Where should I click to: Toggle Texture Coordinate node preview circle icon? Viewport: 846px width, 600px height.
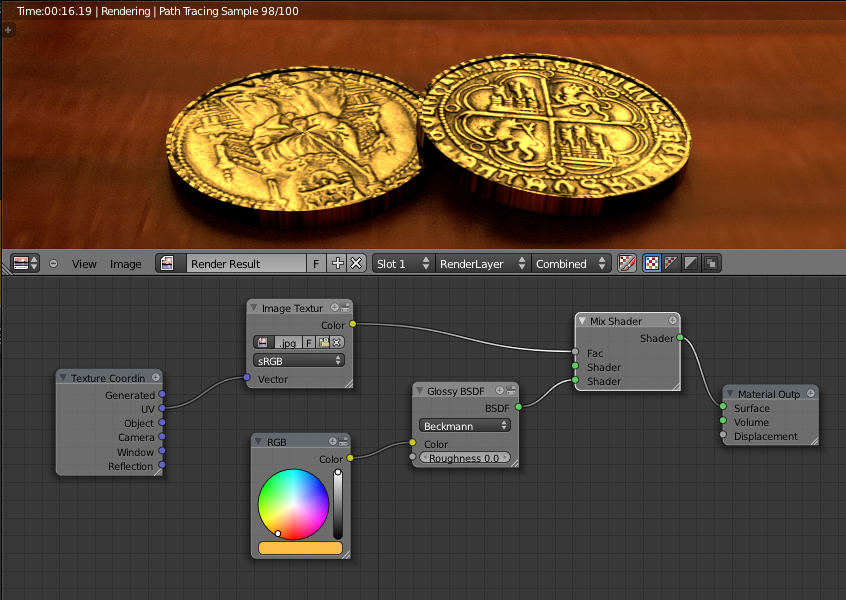coord(156,377)
